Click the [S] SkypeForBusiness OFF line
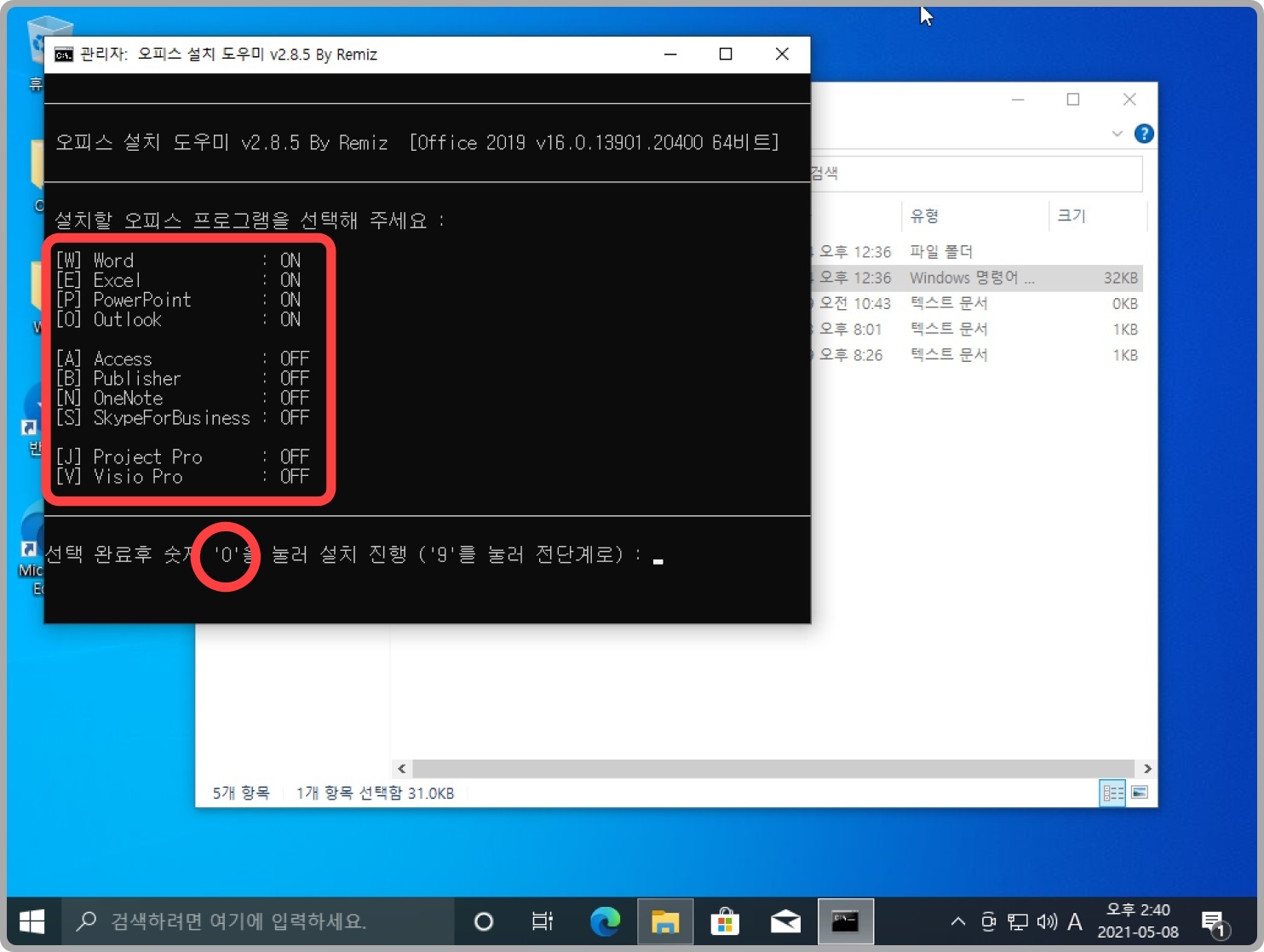 coord(182,417)
